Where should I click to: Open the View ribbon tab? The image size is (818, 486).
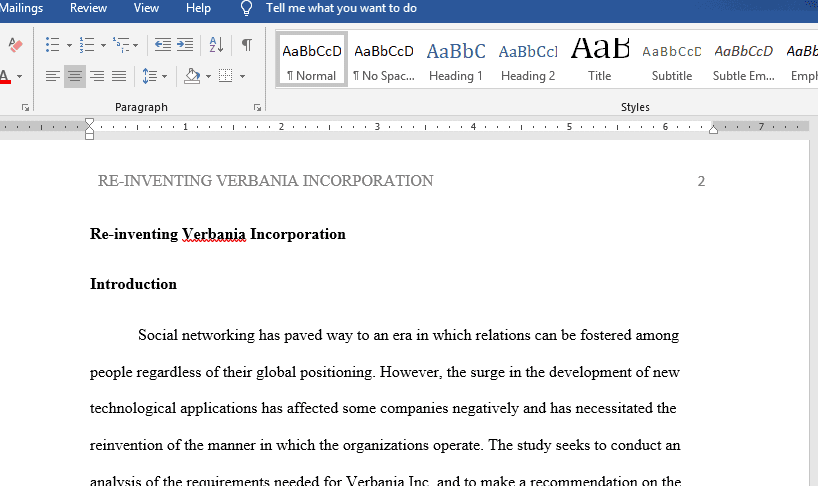tap(146, 8)
